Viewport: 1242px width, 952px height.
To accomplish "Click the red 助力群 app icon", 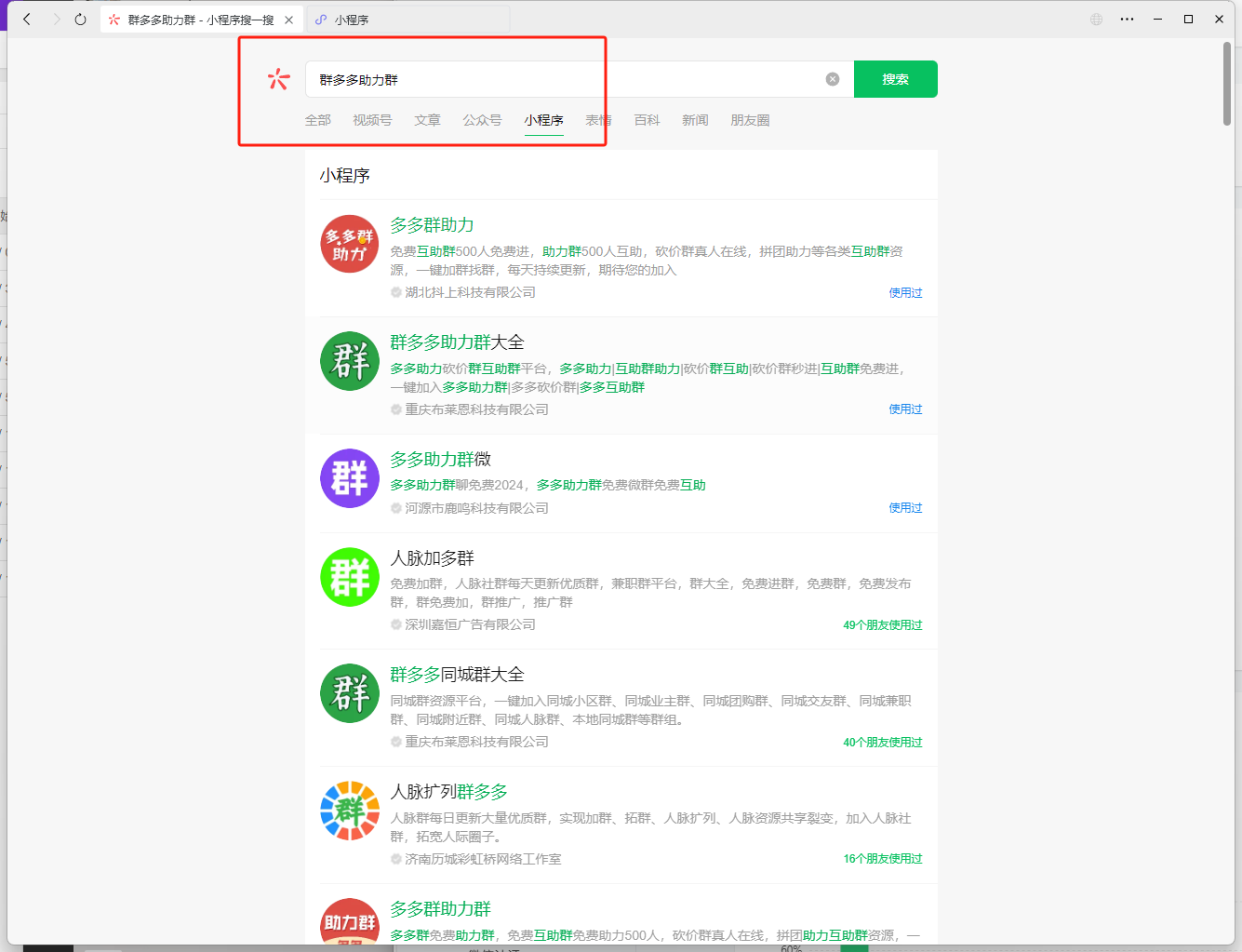I will point(350,921).
